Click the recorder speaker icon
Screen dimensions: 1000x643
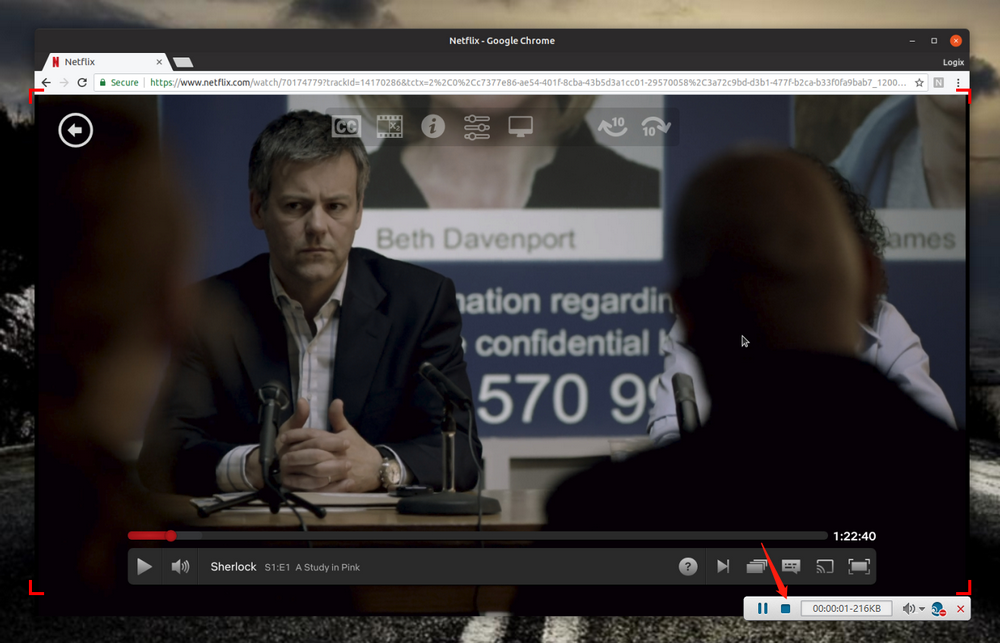tap(908, 609)
